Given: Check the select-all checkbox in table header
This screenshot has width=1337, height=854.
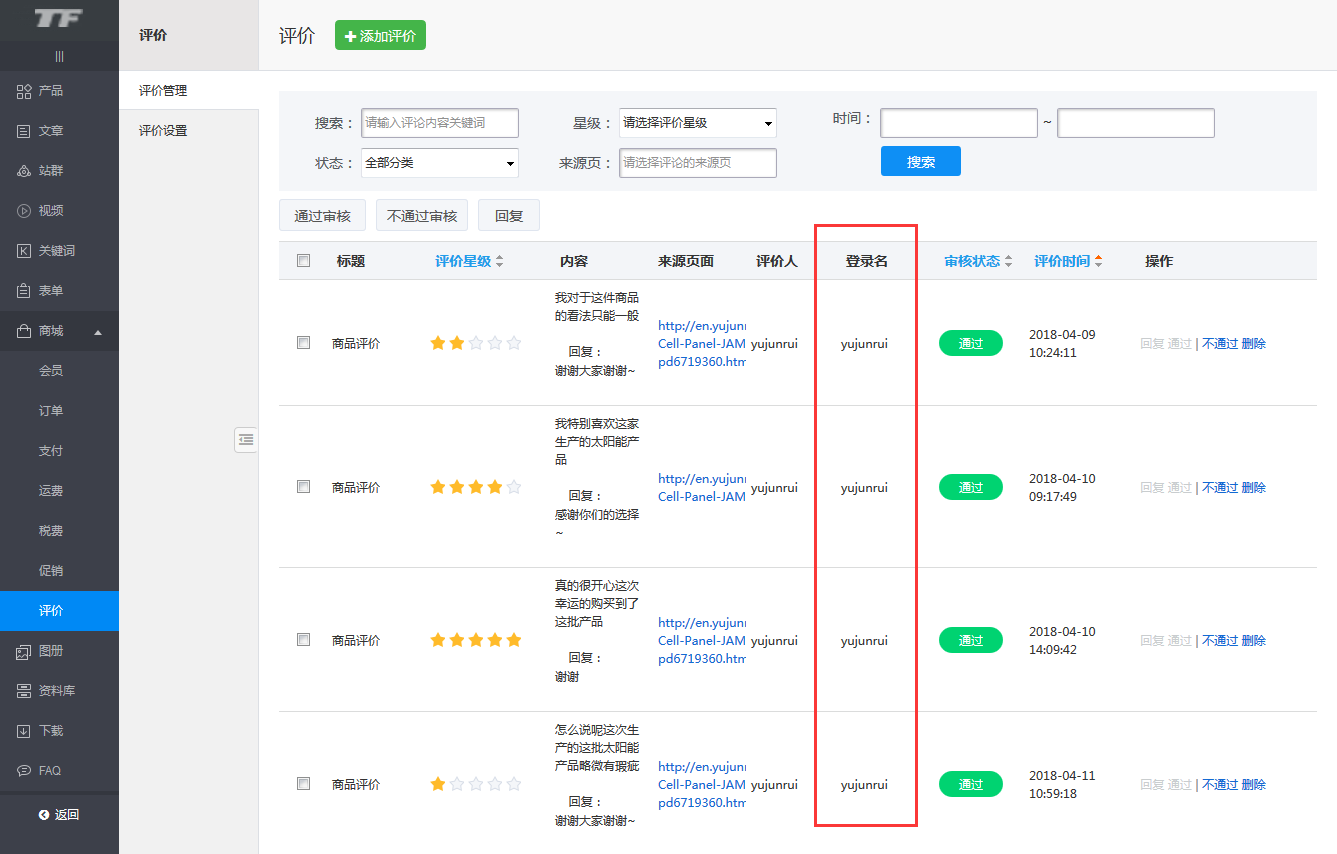Looking at the screenshot, I should point(304,261).
